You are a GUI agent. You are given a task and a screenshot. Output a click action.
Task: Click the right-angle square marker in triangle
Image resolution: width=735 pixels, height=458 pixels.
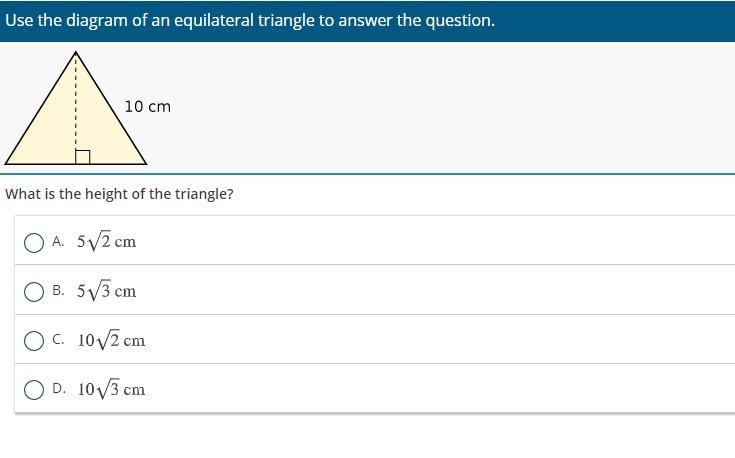coord(82,157)
